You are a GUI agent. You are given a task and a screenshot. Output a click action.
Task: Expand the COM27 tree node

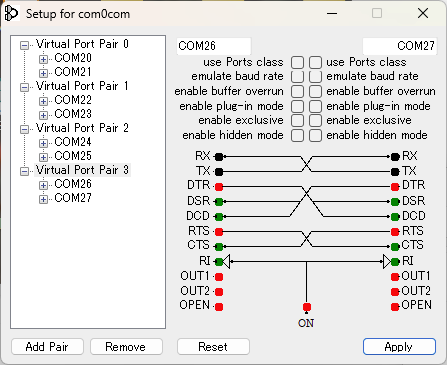click(x=43, y=199)
